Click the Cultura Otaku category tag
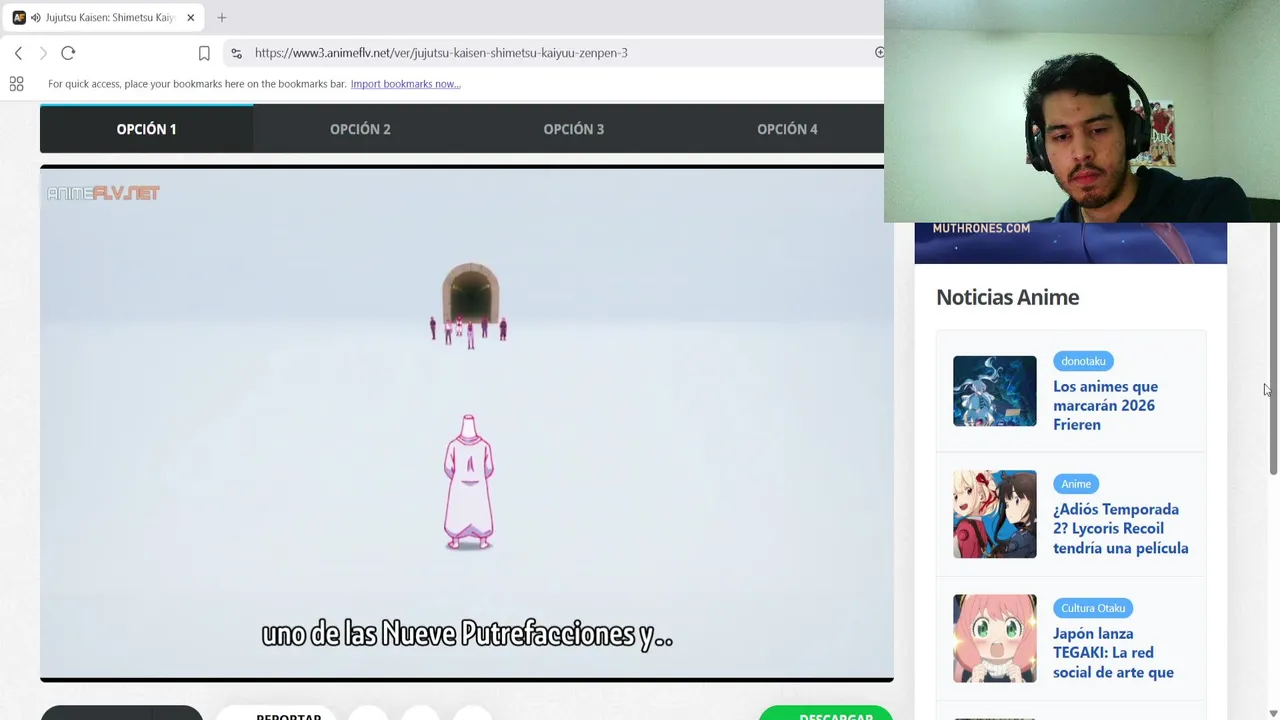This screenshot has height=720, width=1280. 1093,608
